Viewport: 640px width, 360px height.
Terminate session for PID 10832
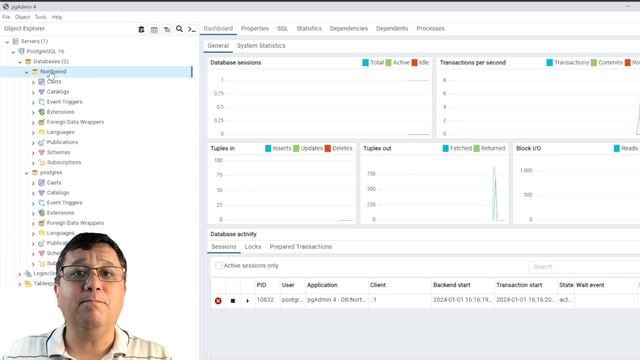(x=218, y=301)
